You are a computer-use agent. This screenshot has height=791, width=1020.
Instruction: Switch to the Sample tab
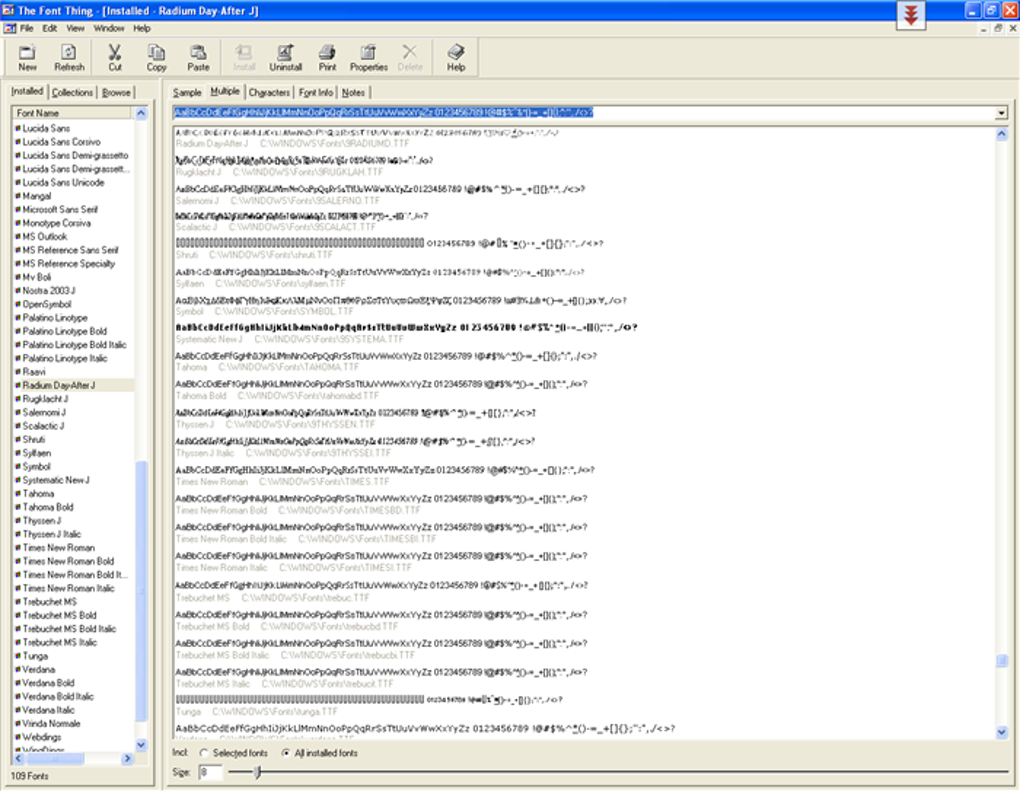[x=187, y=92]
